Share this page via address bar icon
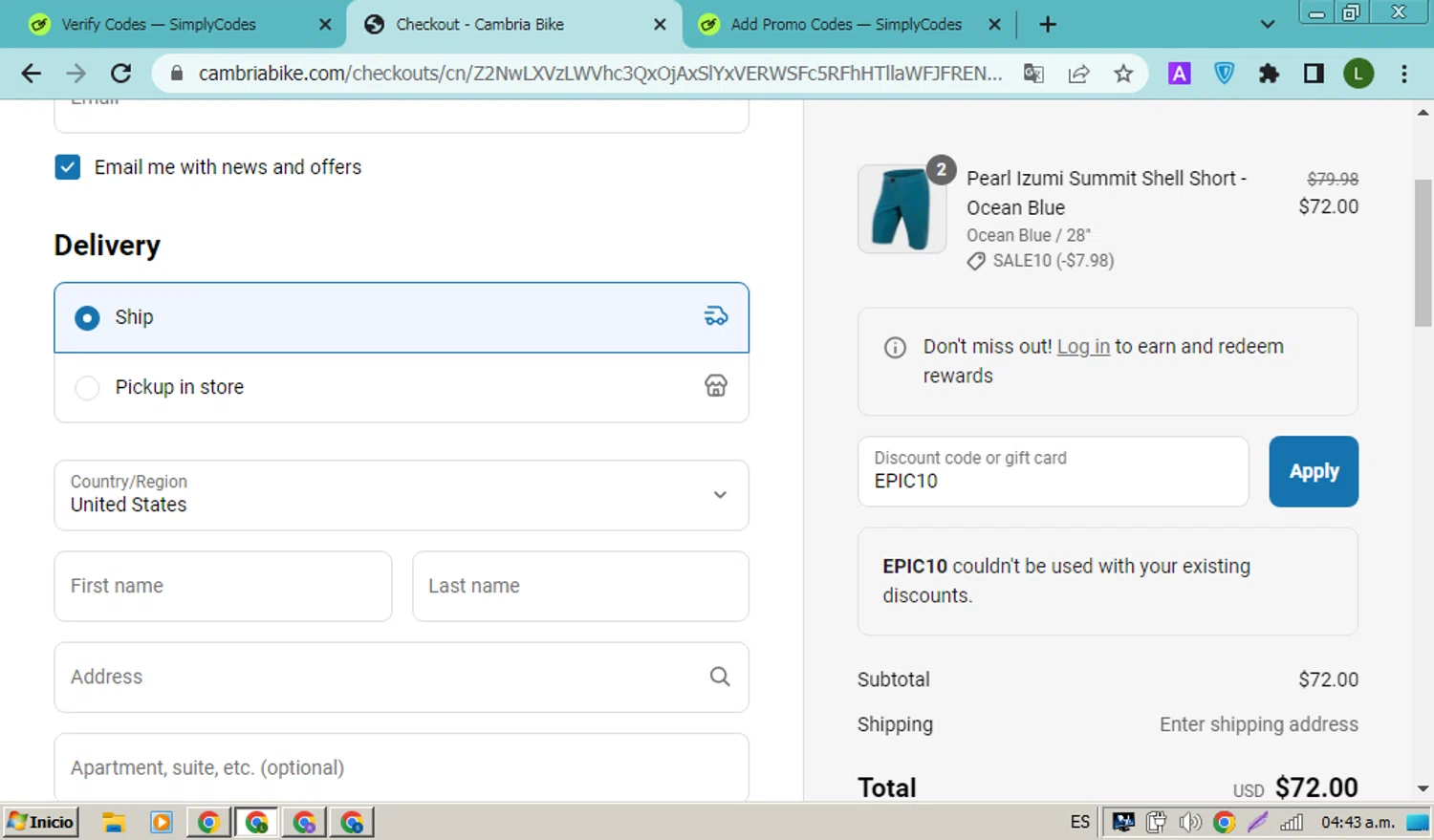The image size is (1434, 840). pos(1078,74)
